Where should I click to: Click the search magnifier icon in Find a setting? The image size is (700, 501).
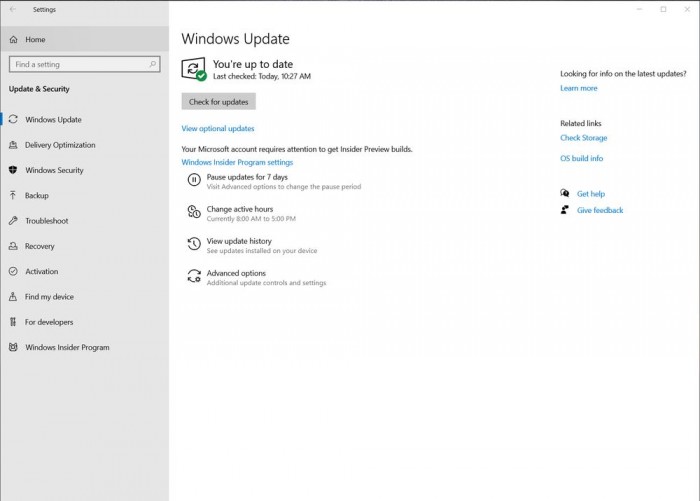(153, 64)
